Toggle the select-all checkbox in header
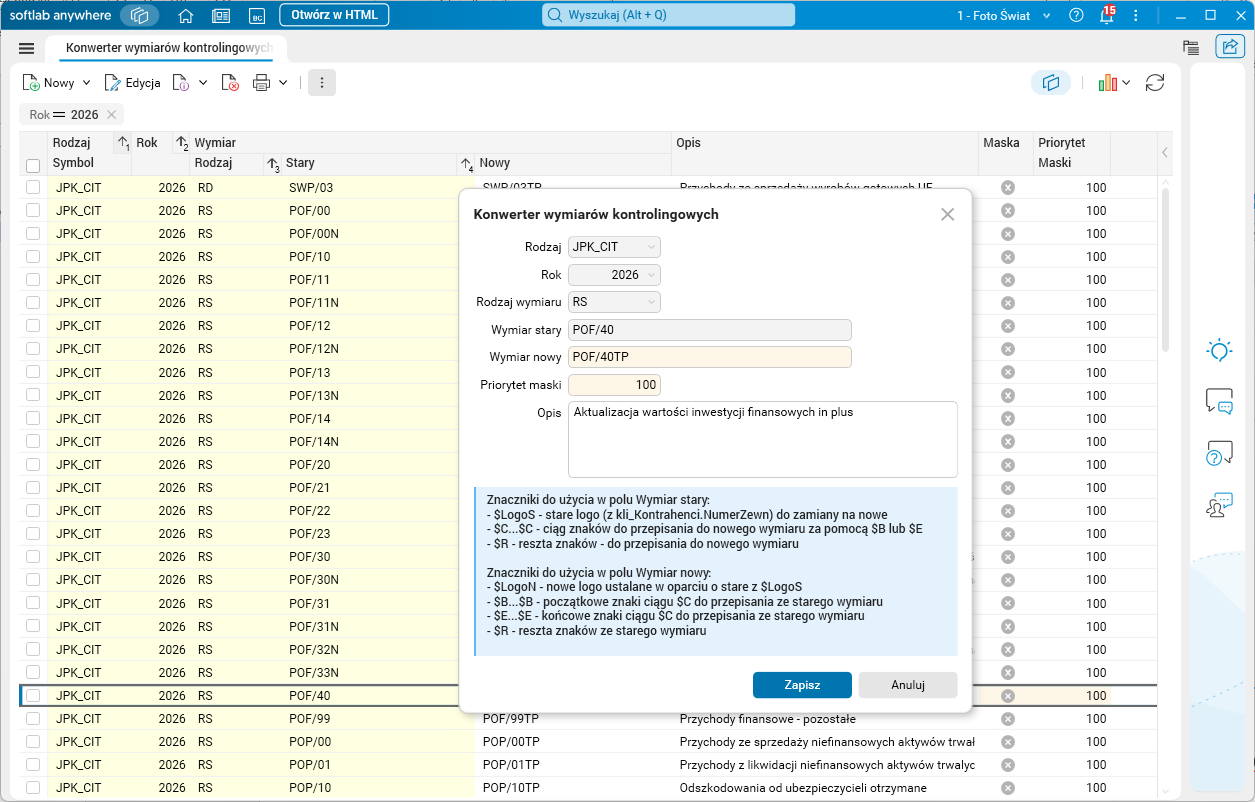1255x802 pixels. pyautogui.click(x=33, y=165)
